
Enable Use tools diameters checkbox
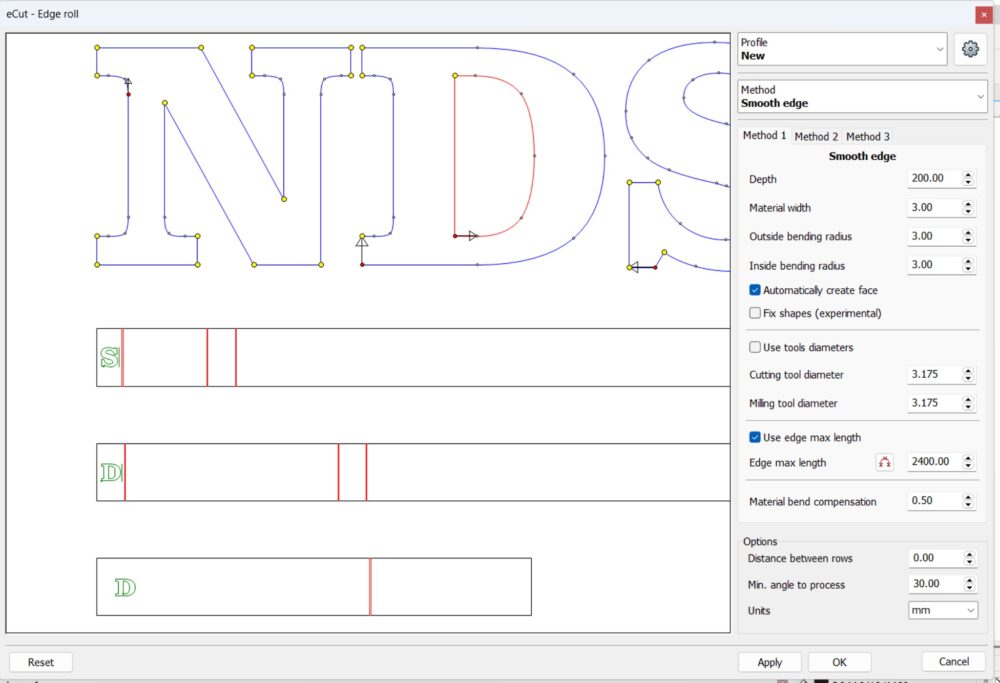click(755, 347)
